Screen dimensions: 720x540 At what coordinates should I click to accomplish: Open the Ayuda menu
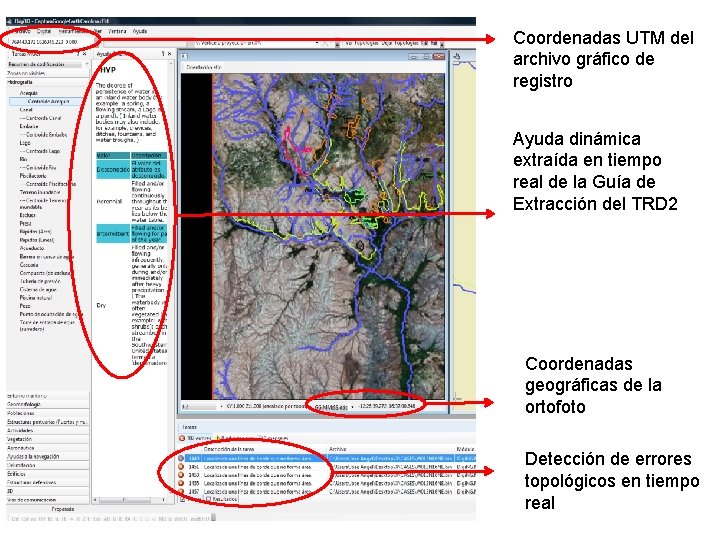[140, 31]
